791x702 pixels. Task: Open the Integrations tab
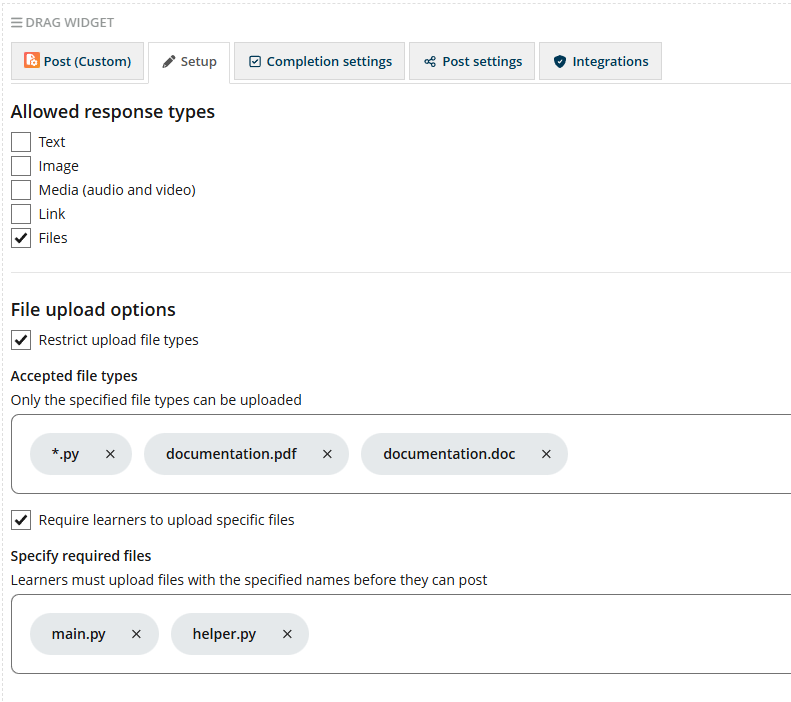click(600, 61)
